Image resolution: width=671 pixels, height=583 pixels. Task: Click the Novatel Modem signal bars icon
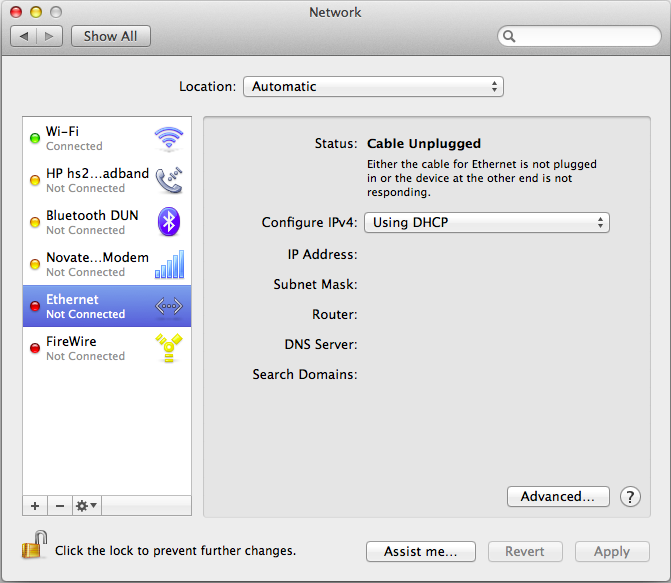[x=168, y=264]
